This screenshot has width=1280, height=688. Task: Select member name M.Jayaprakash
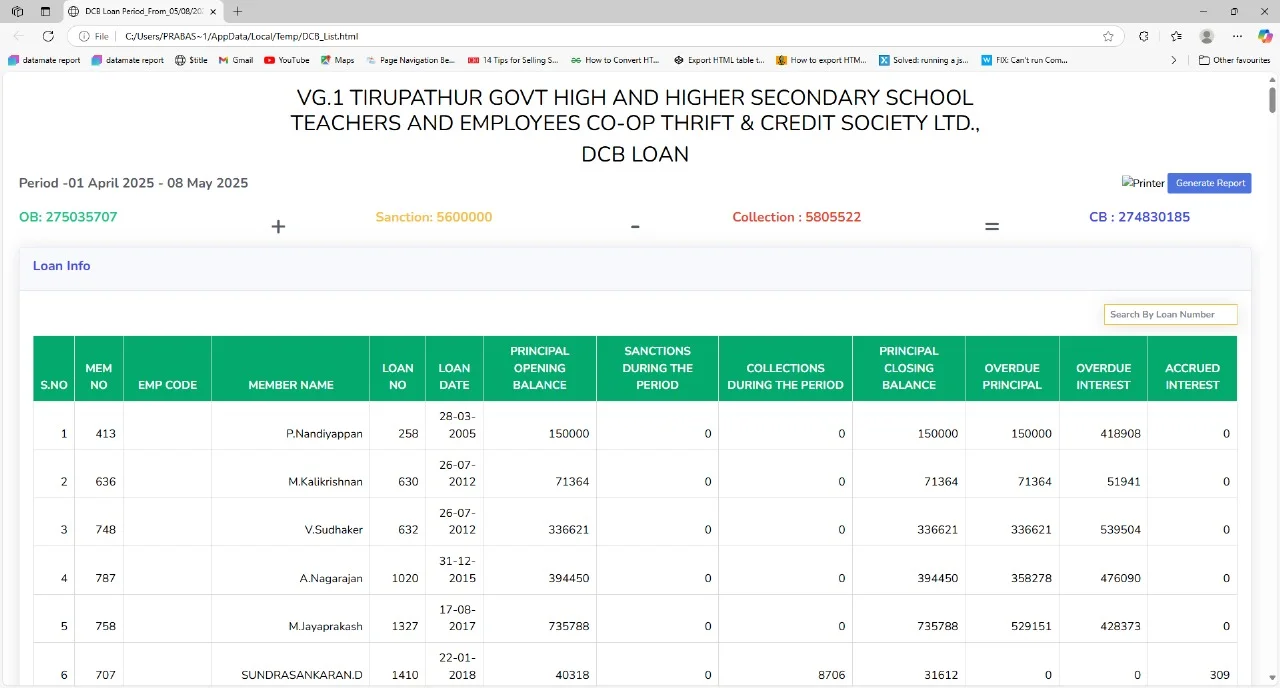pyautogui.click(x=325, y=627)
